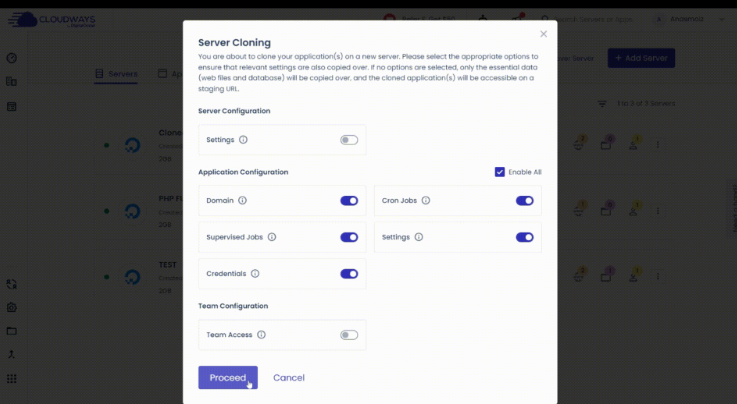Click the info icon next to Cron Jobs
The width and height of the screenshot is (737, 404).
(x=425, y=201)
